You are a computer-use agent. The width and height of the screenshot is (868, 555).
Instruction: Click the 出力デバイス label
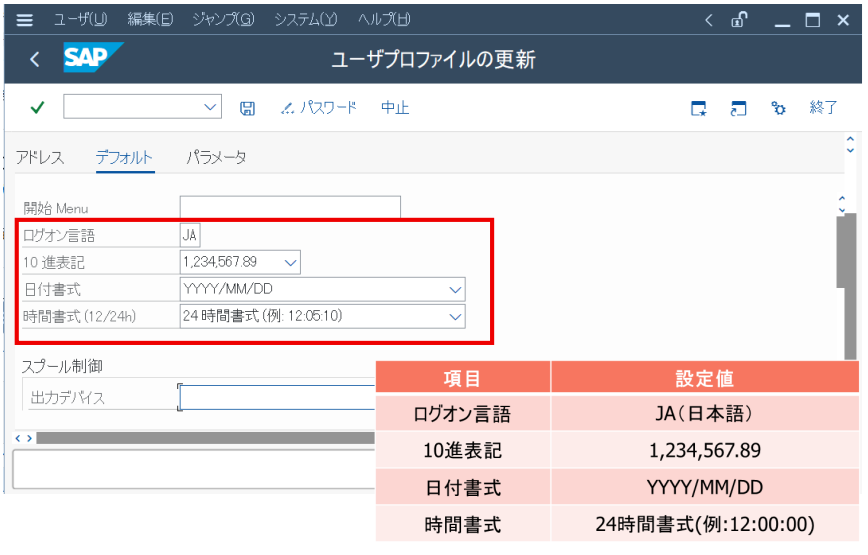[x=68, y=397]
